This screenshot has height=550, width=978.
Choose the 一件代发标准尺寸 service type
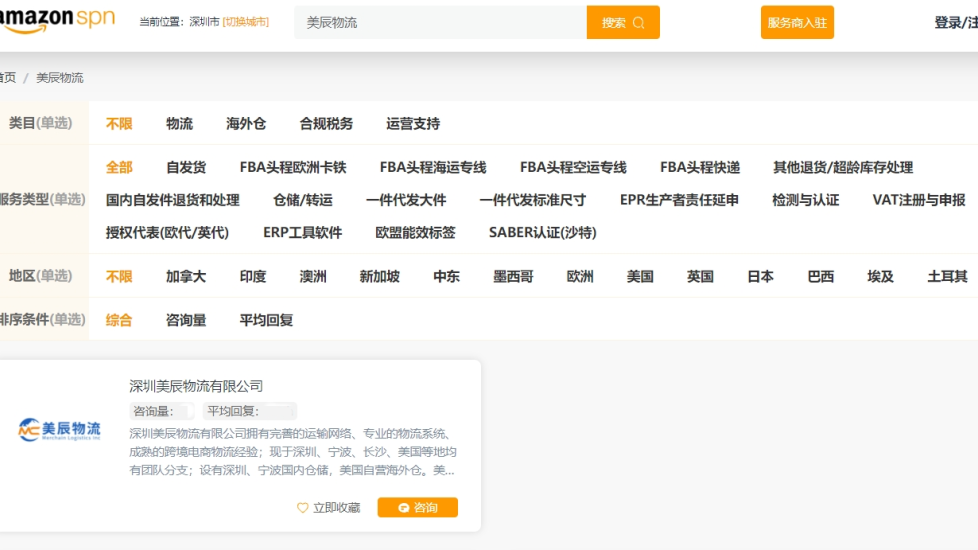coord(533,200)
